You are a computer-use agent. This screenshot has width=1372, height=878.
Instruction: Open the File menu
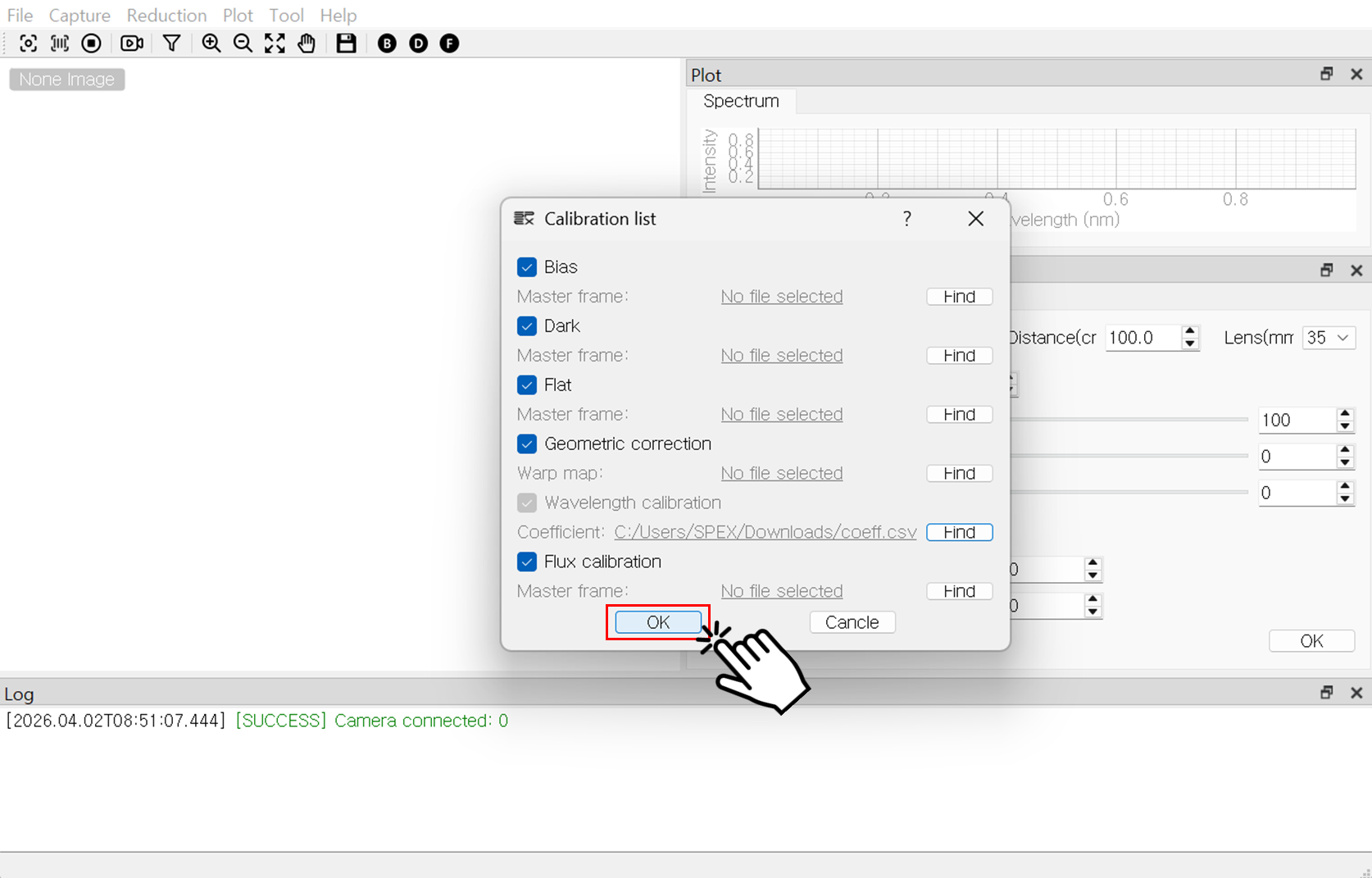20,15
